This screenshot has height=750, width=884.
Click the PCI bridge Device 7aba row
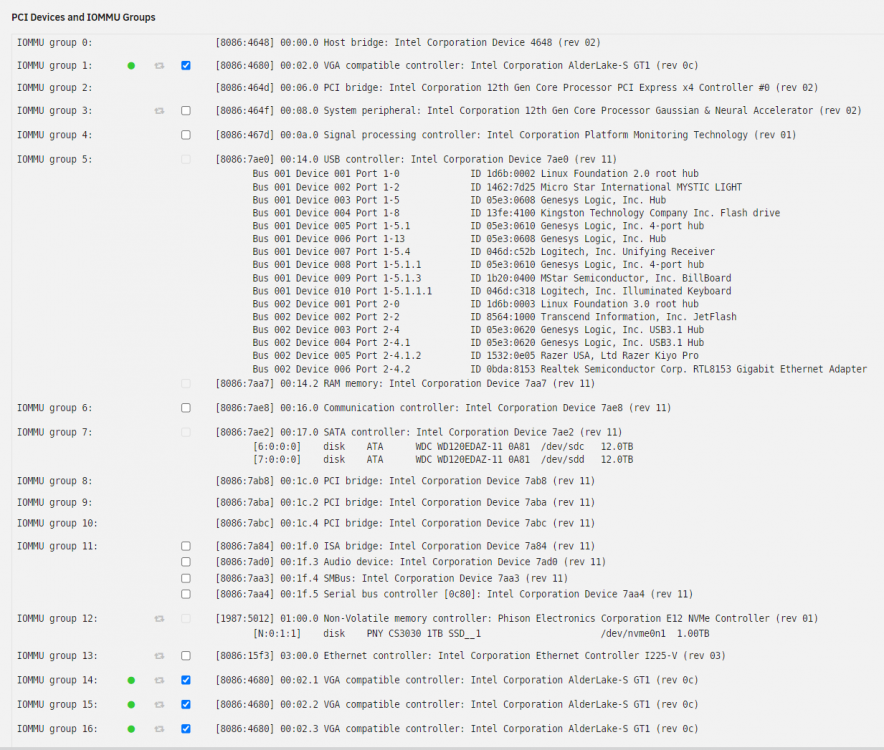click(x=405, y=502)
